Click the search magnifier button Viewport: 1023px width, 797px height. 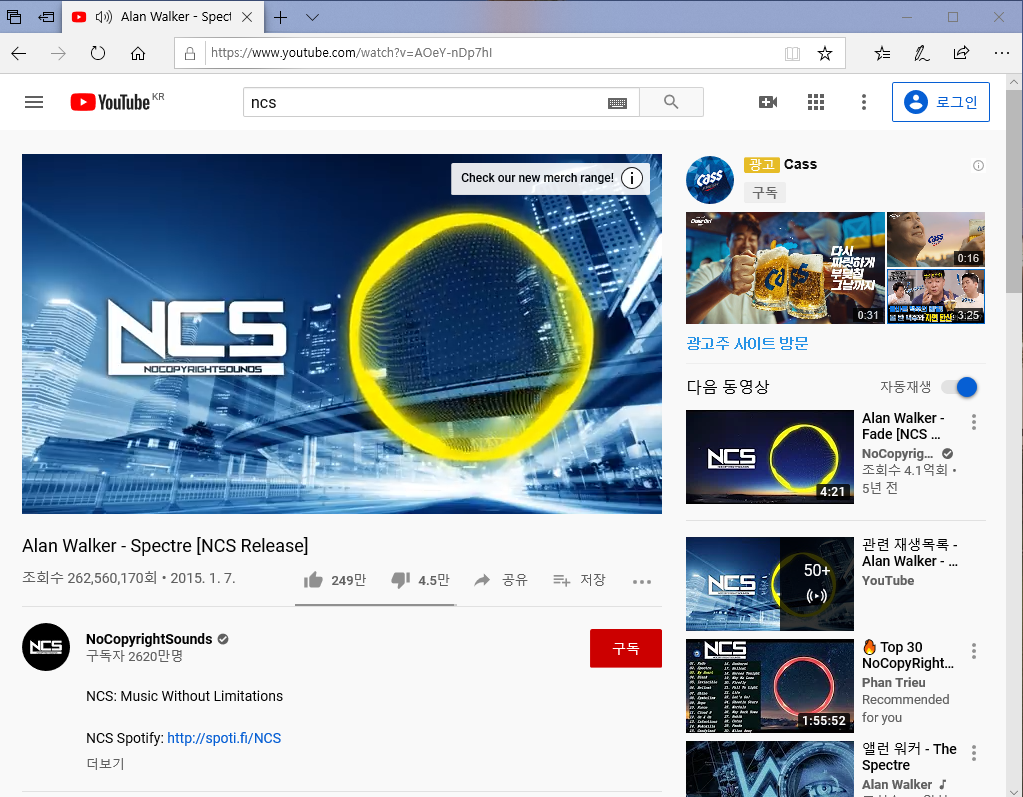pos(671,102)
